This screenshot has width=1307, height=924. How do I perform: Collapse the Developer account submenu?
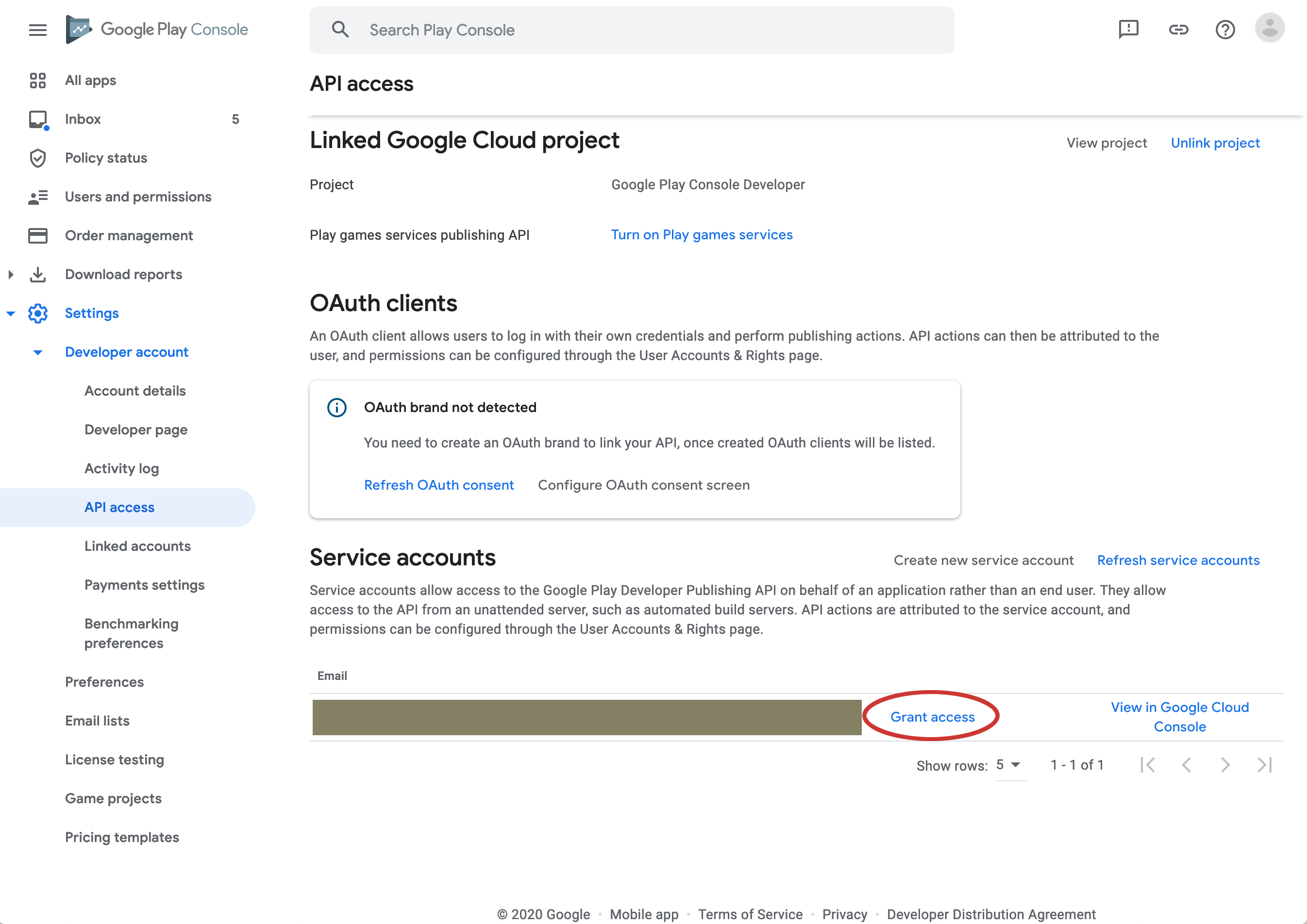(x=37, y=353)
